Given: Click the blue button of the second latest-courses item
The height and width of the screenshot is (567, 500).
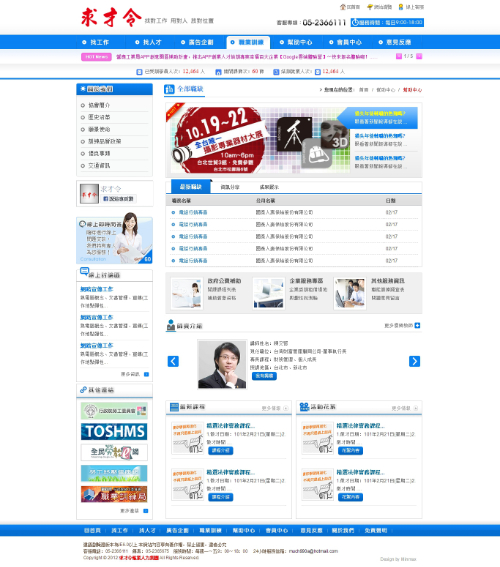Looking at the screenshot, I should [221, 497].
